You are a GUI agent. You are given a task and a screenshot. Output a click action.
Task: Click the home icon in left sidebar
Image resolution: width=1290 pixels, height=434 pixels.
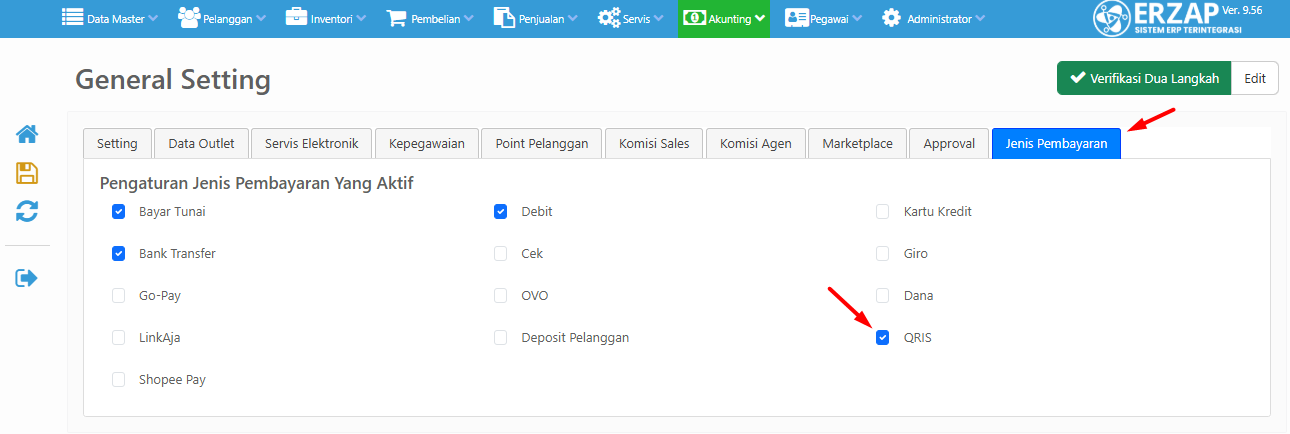(27, 133)
